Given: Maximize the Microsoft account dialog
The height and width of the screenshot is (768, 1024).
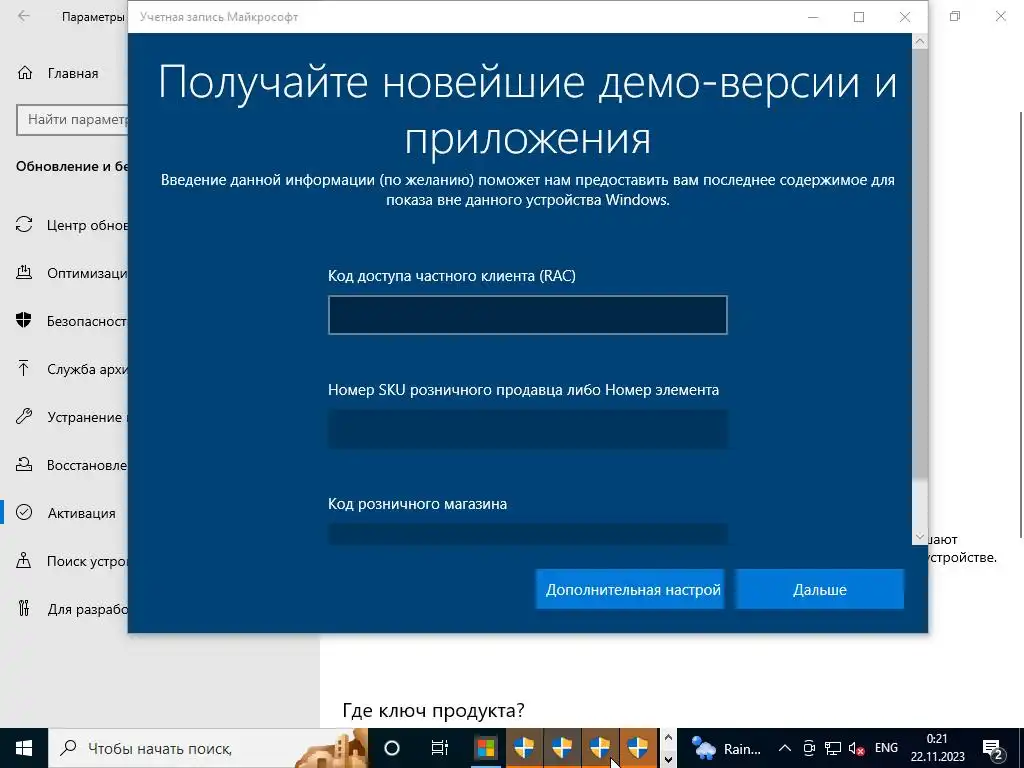Looking at the screenshot, I should coord(859,17).
